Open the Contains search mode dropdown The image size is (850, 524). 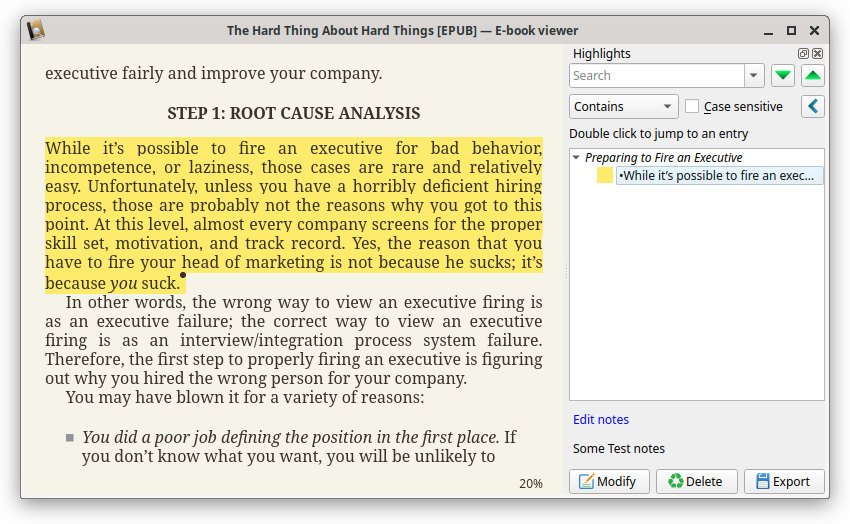pyautogui.click(x=624, y=106)
